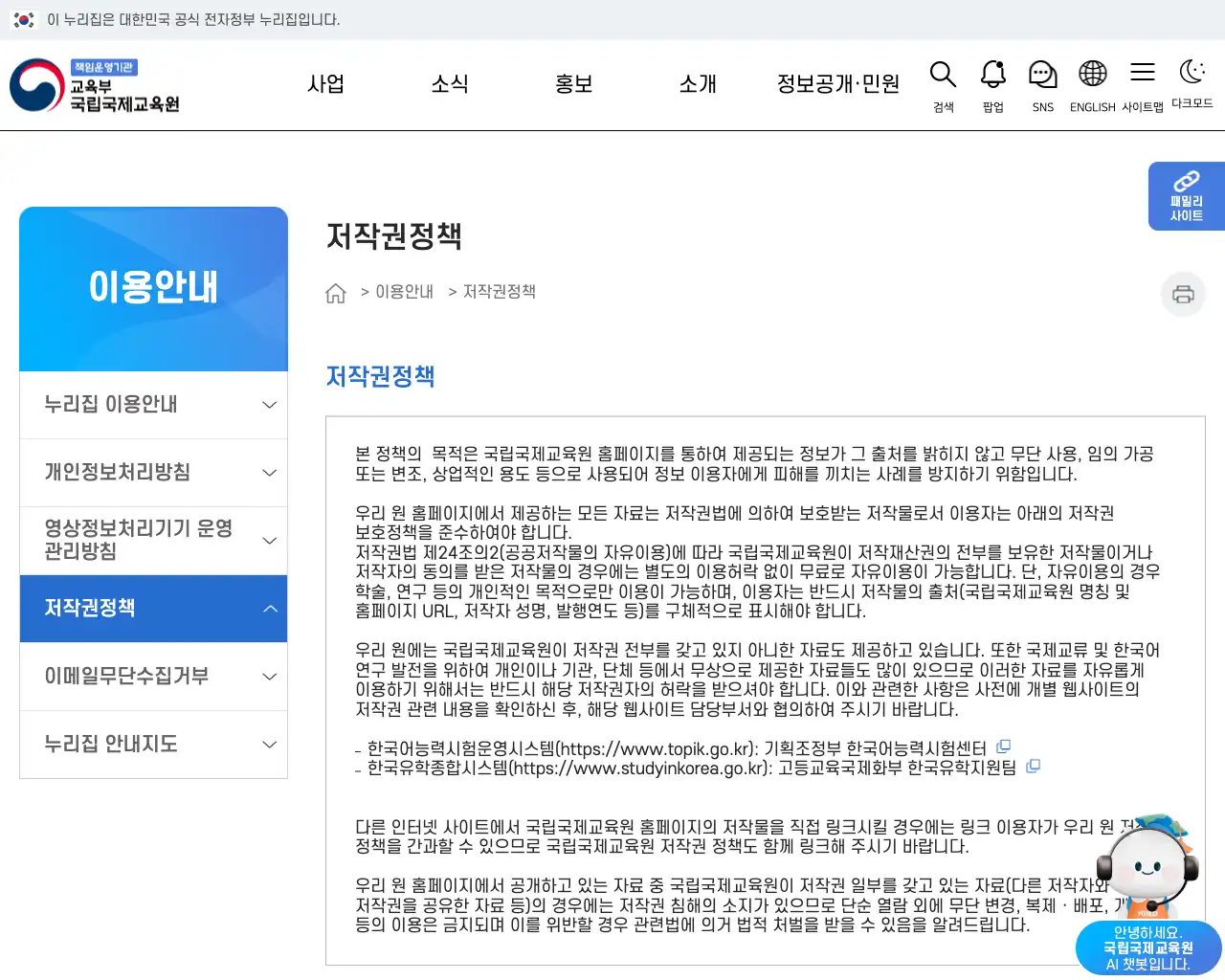Viewport: 1225px width, 980px height.
Task: Expand 누리집 안내지도 chevron in sidebar
Action: pos(270,745)
